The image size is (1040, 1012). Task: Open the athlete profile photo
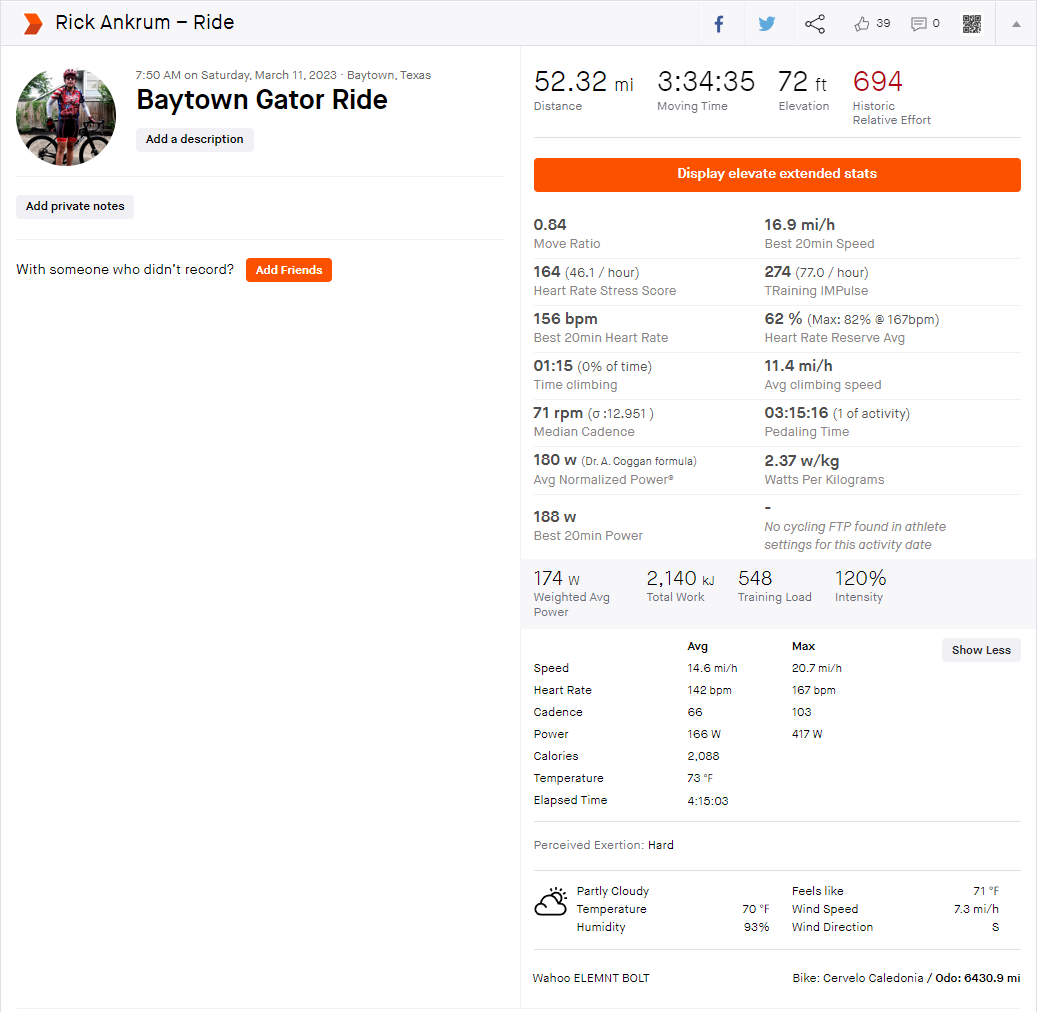pos(66,117)
